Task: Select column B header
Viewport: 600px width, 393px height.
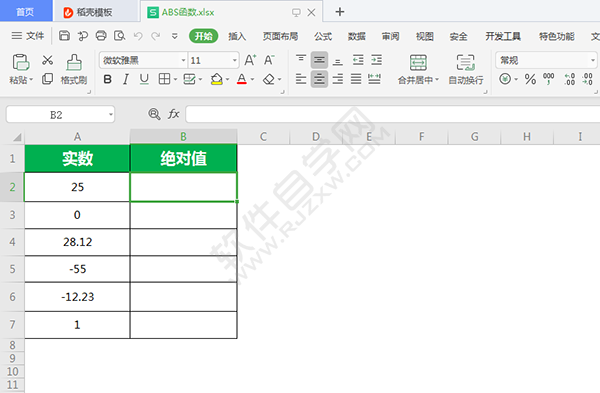Action: [x=183, y=137]
